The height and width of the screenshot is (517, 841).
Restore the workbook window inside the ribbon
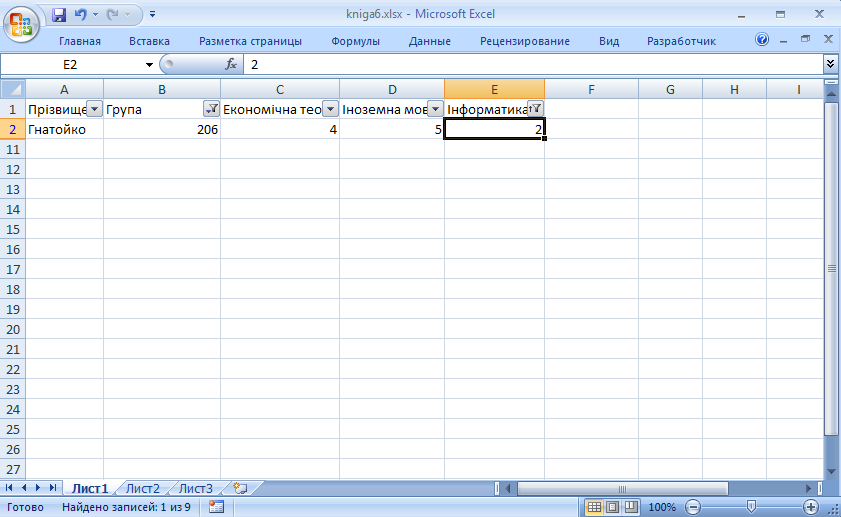coord(805,39)
